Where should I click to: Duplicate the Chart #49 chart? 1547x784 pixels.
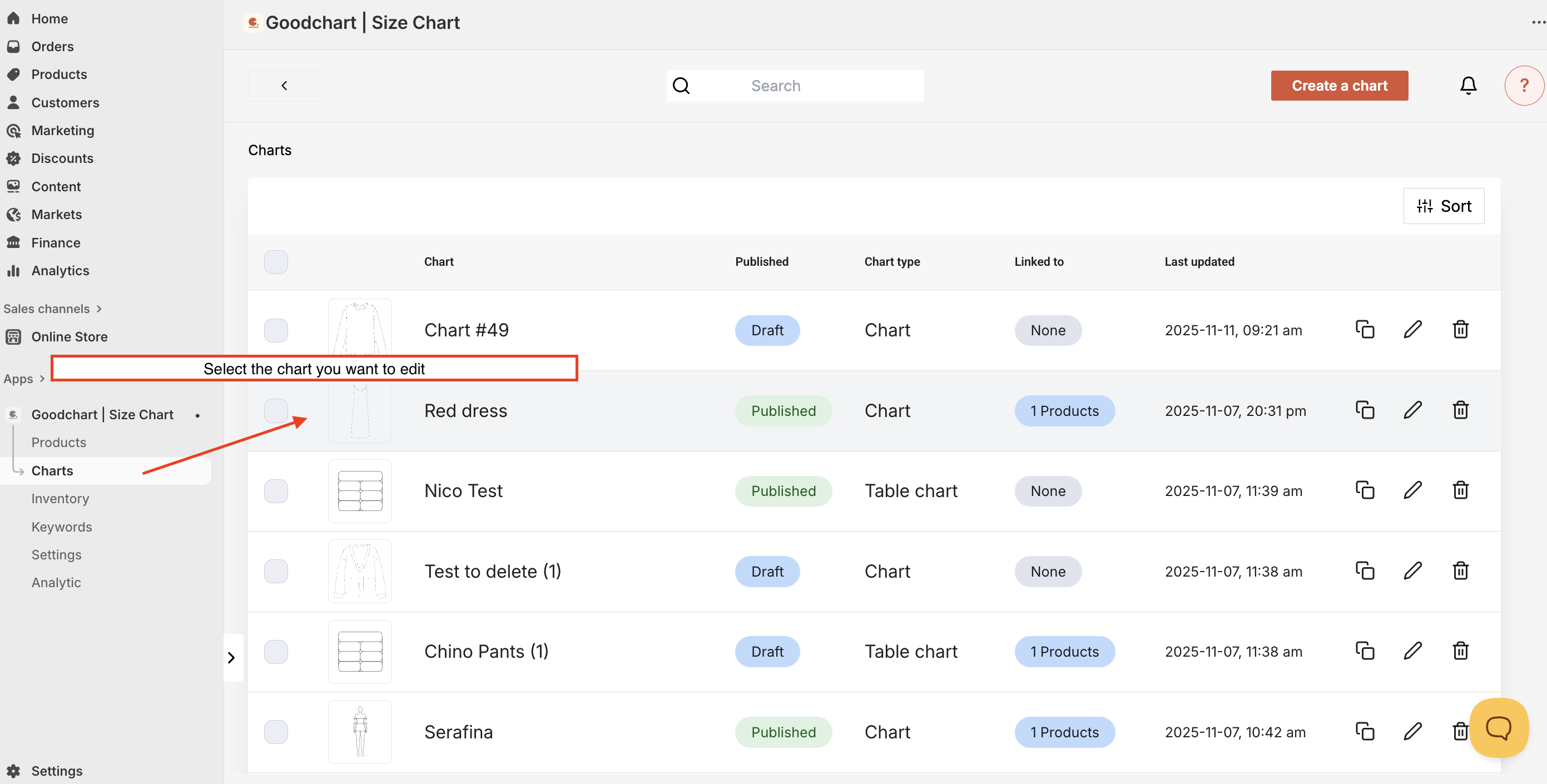click(1365, 330)
